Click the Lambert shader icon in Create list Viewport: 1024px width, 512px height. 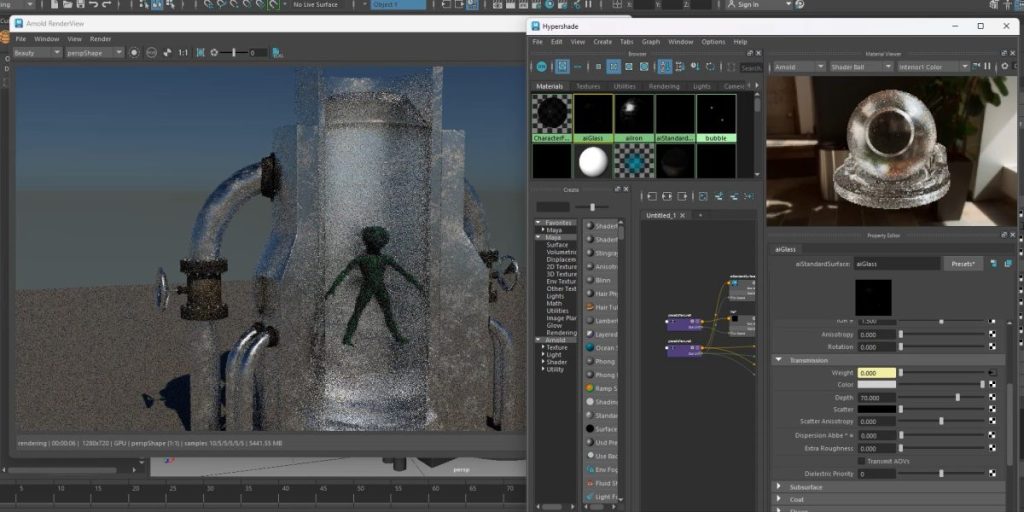pyautogui.click(x=591, y=321)
